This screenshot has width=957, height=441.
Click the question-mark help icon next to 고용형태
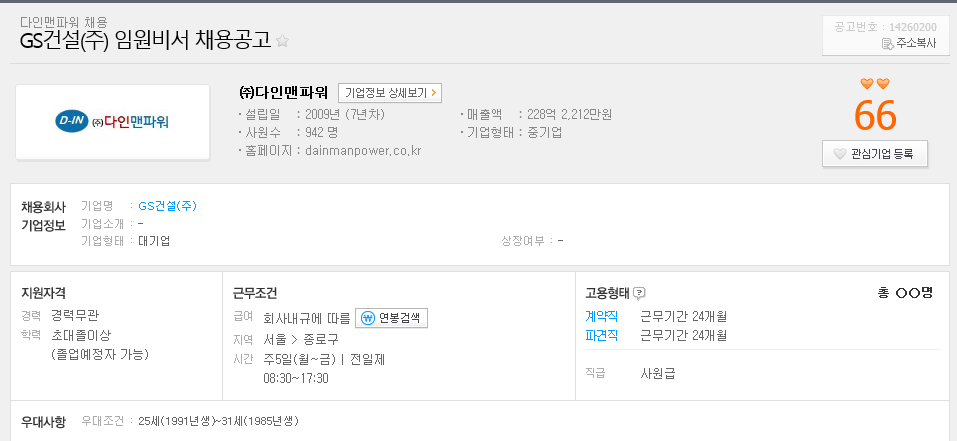[638, 293]
